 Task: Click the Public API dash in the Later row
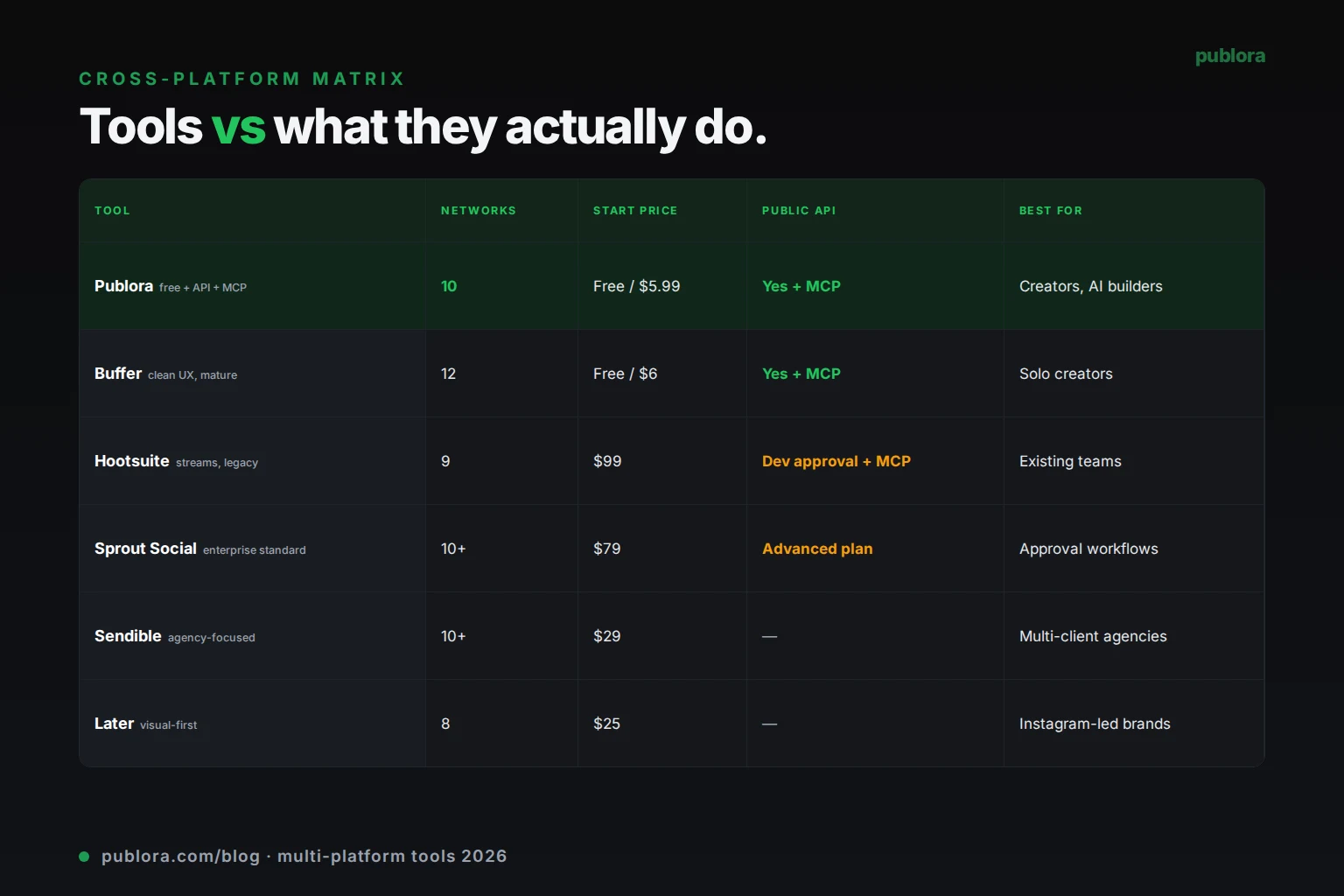[770, 724]
